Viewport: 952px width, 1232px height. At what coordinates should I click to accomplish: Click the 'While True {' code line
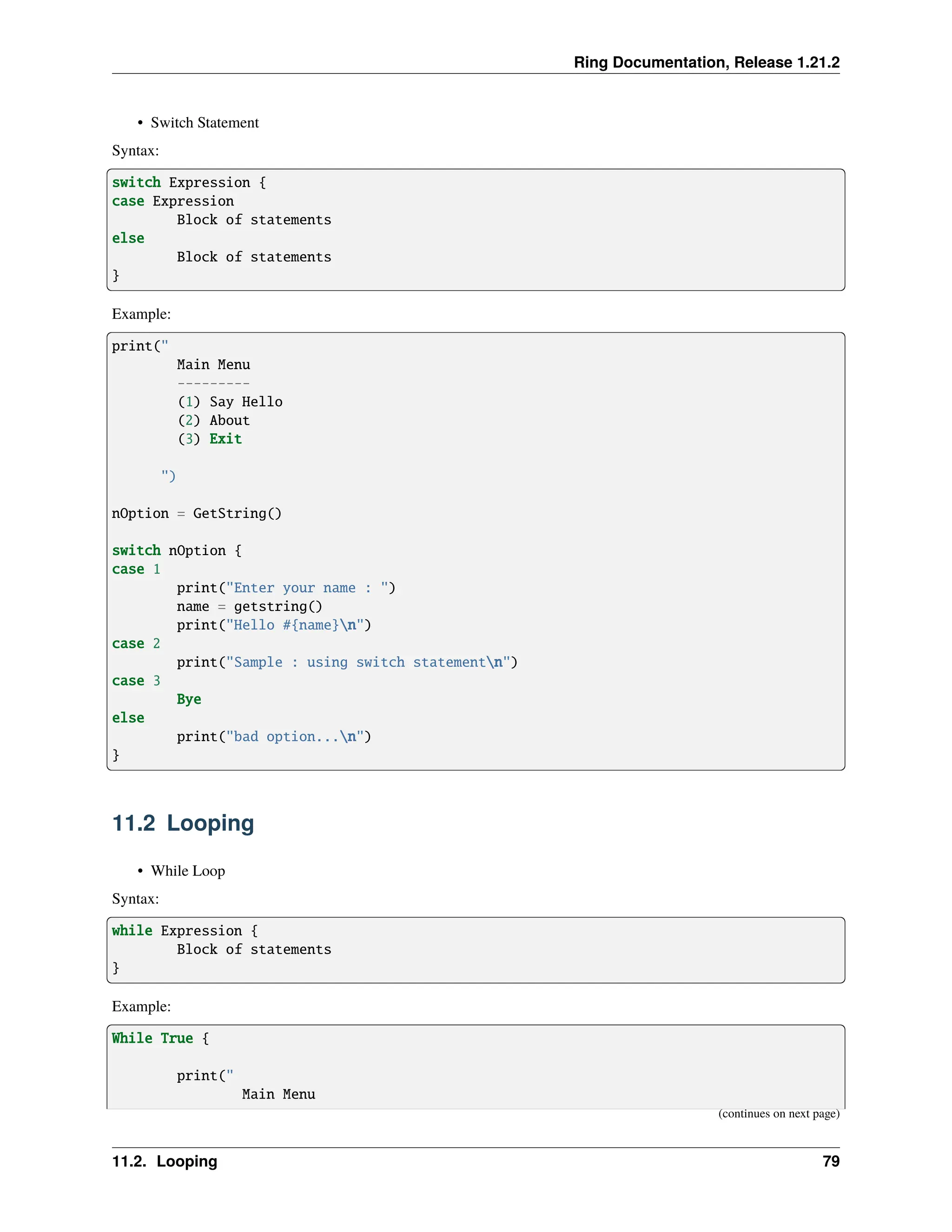click(160, 1039)
